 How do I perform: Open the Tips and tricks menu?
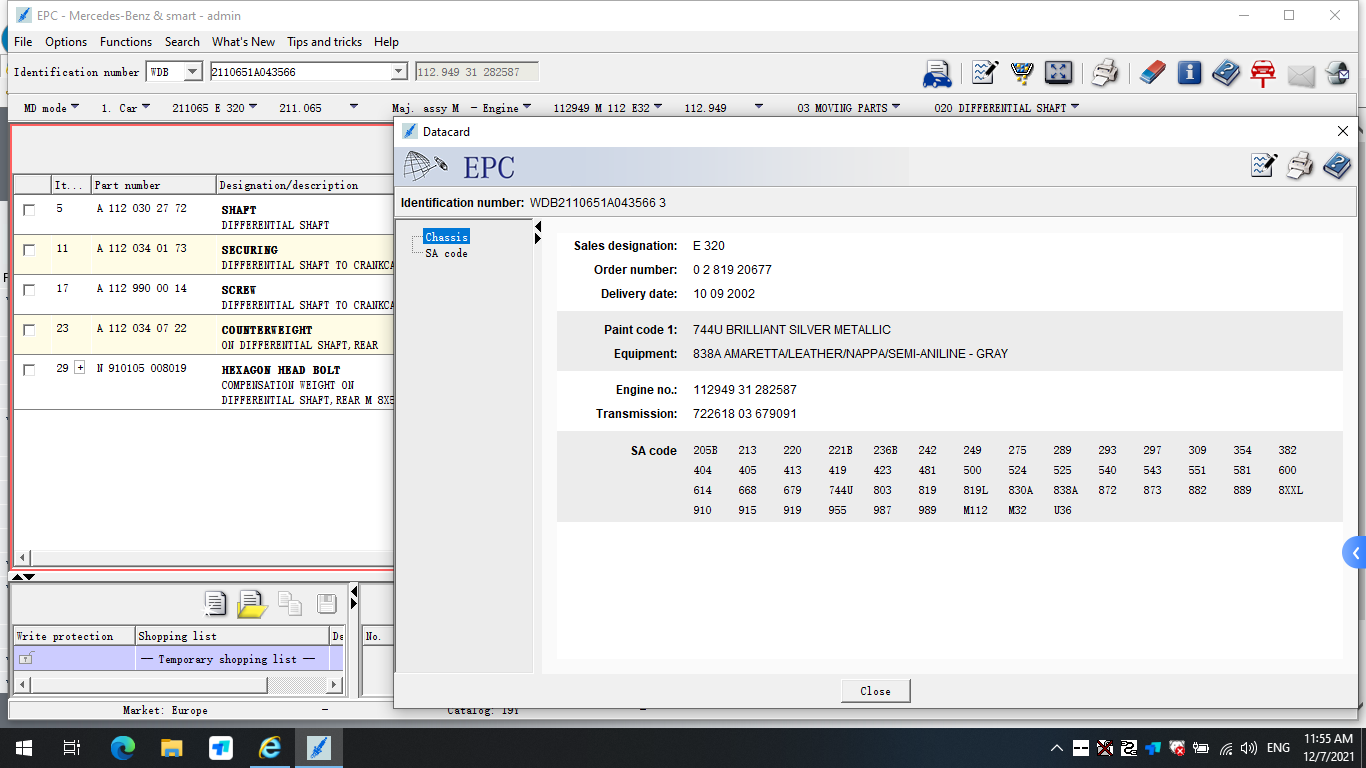[324, 42]
